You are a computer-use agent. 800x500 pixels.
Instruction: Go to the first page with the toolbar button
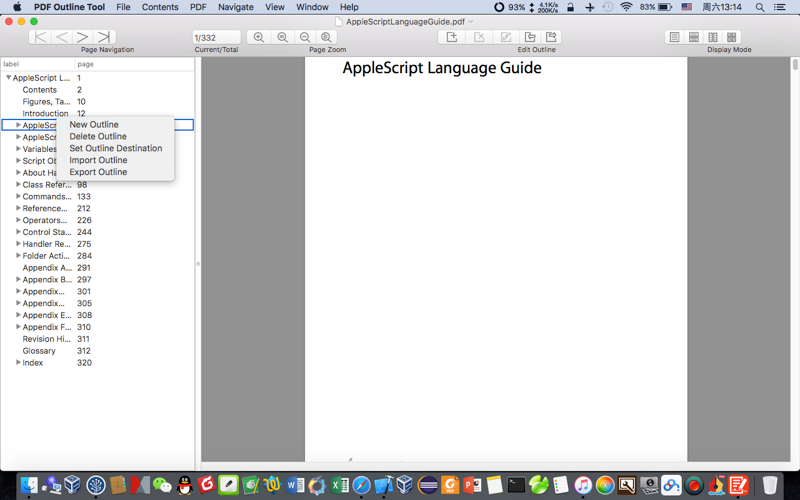(40, 37)
